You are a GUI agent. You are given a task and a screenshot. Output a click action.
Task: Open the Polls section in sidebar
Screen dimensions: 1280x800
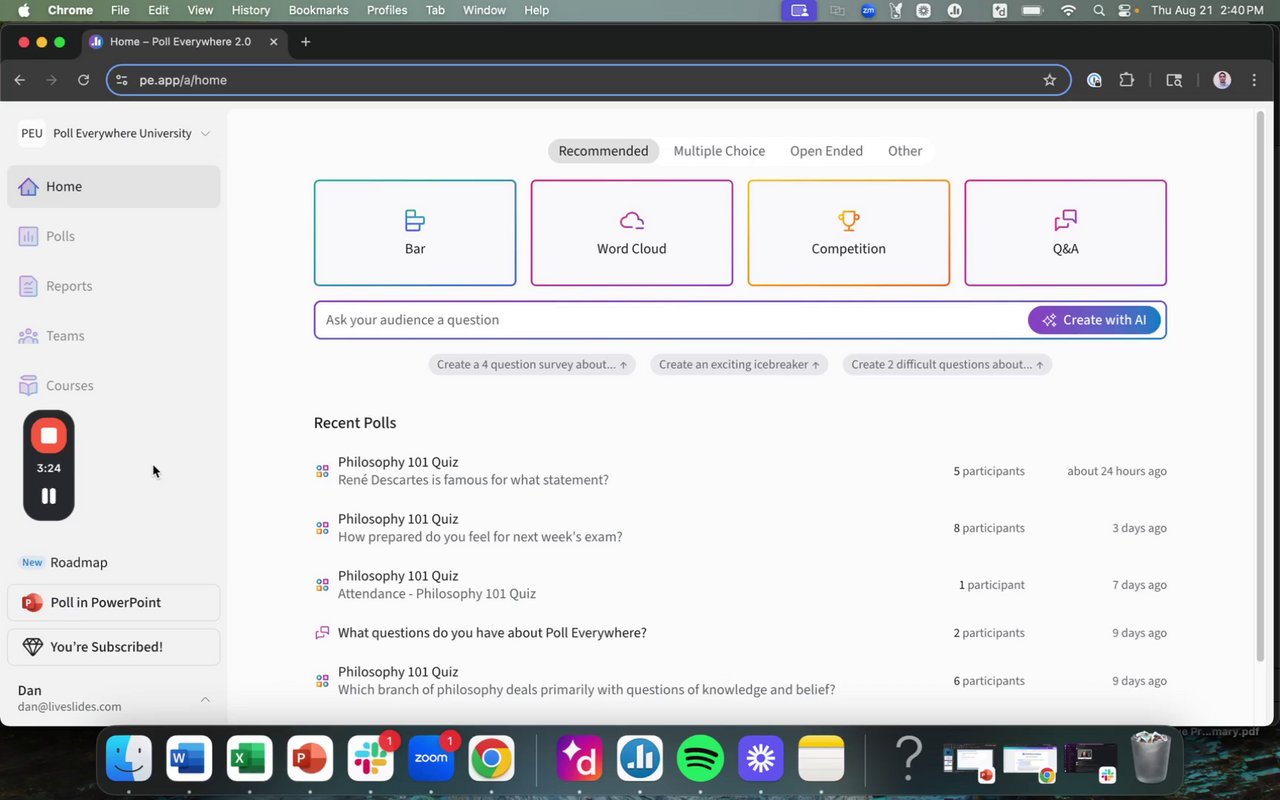[x=113, y=236]
